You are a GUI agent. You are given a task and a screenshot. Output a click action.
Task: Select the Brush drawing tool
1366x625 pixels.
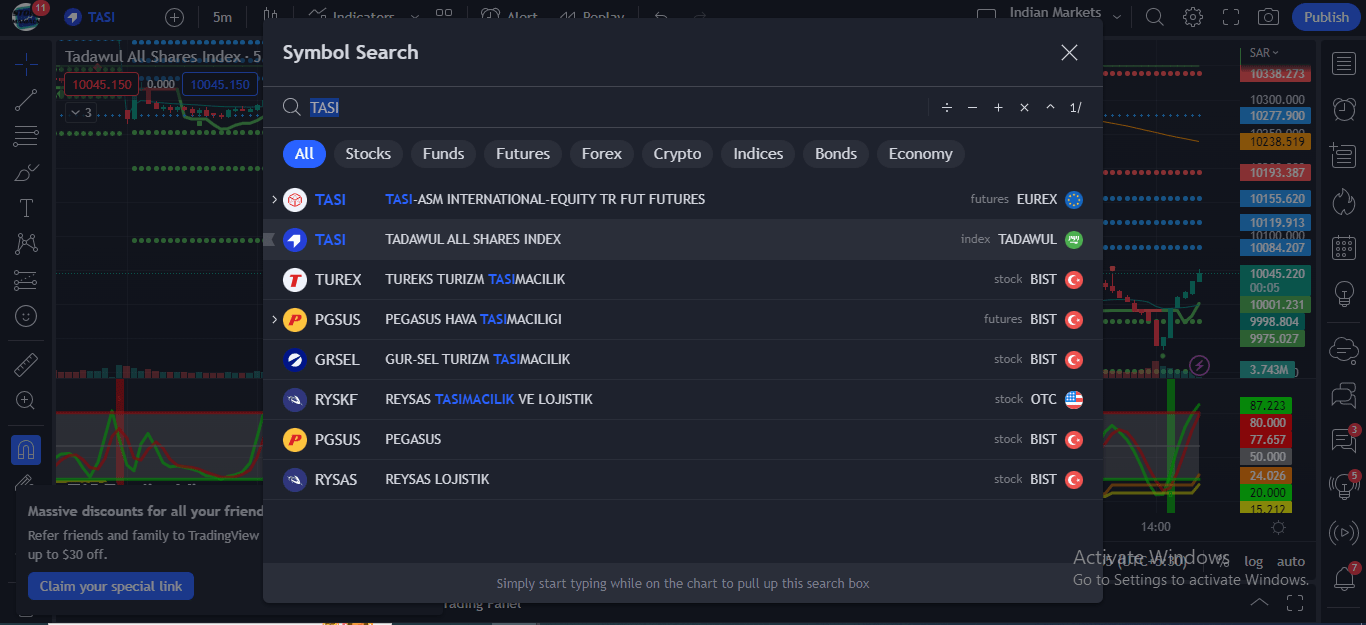click(x=26, y=171)
